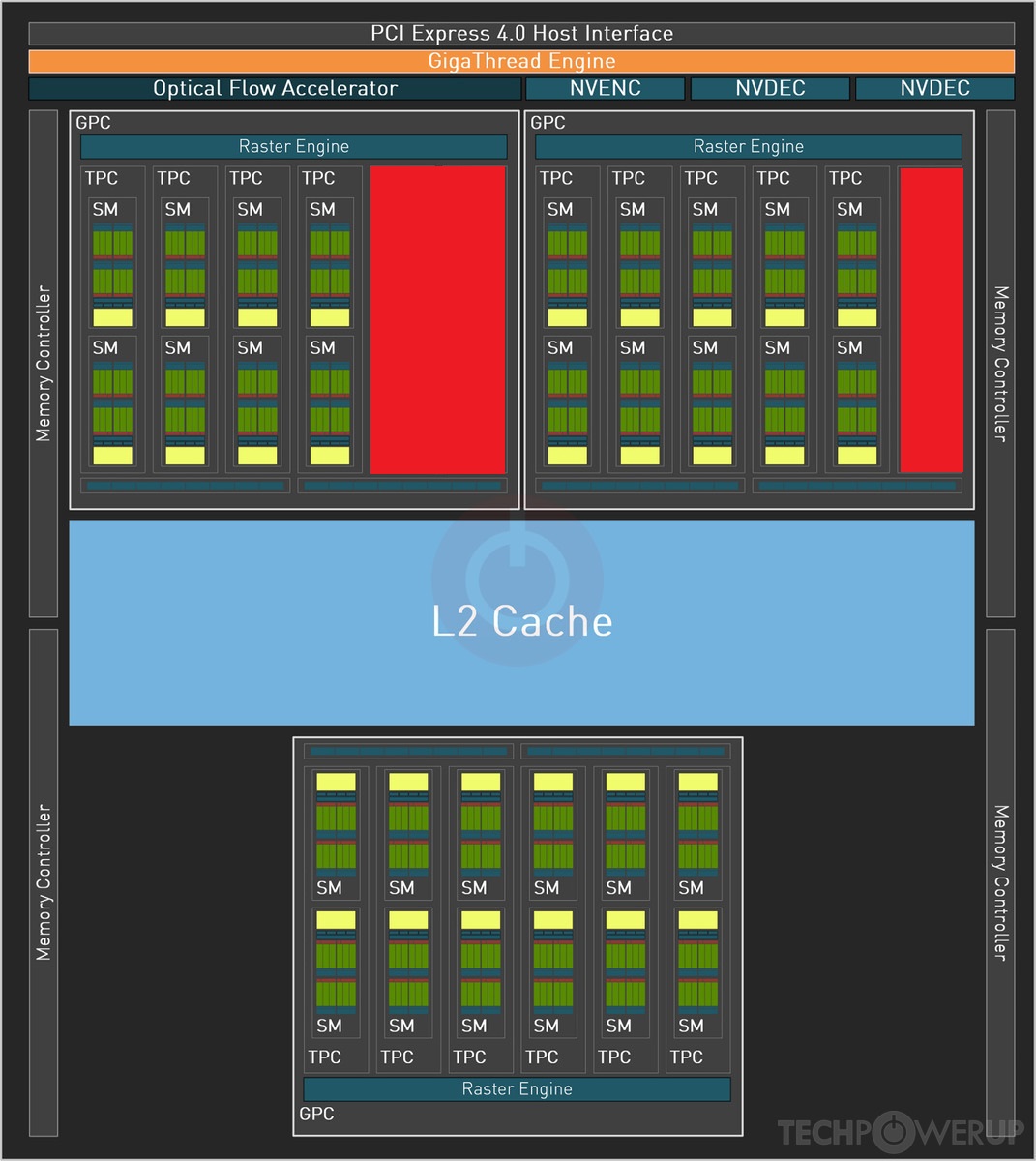This screenshot has height=1161, width=1036.
Task: Select the orange GigaThread Engine bar
Action: pyautogui.click(x=521, y=61)
